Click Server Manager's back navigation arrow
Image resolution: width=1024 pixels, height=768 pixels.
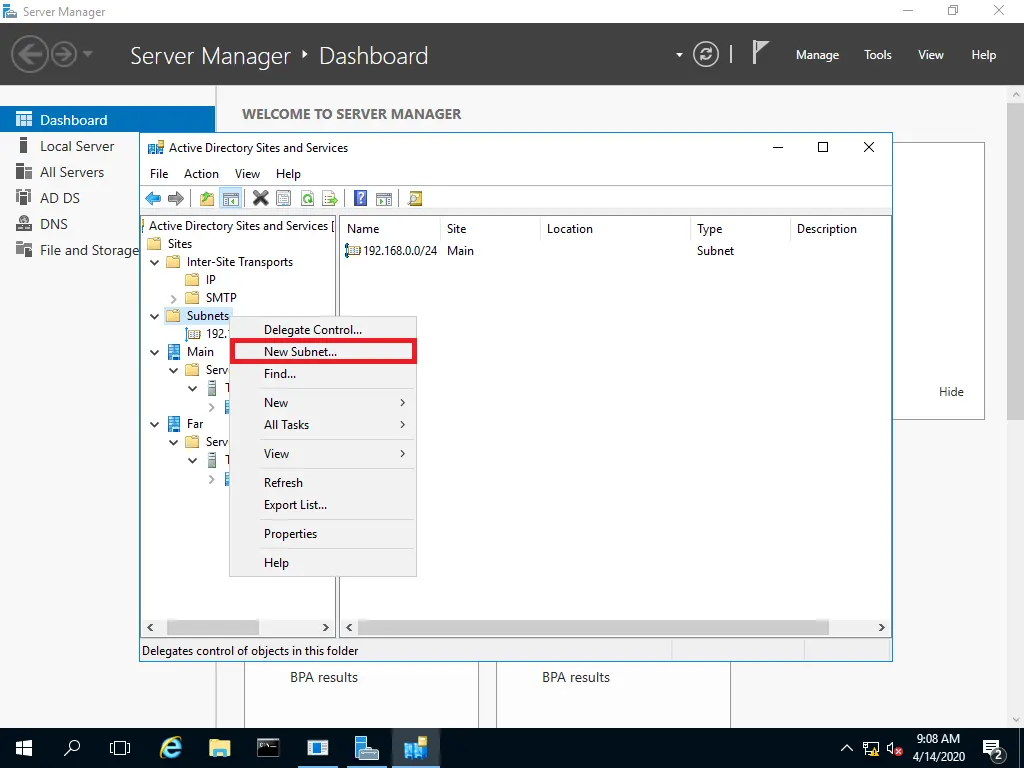(29, 54)
